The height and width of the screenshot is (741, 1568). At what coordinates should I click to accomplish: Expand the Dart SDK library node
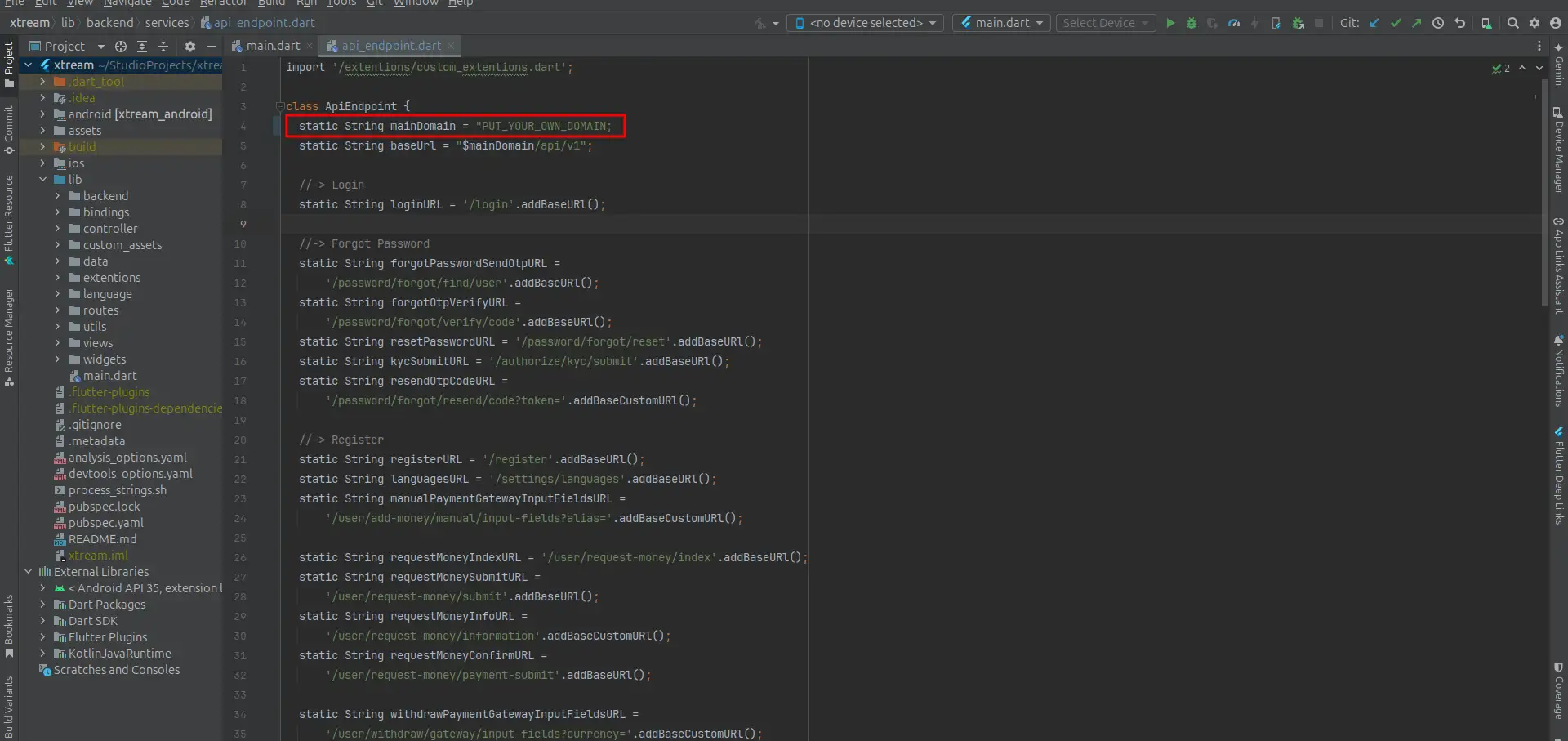click(x=42, y=621)
